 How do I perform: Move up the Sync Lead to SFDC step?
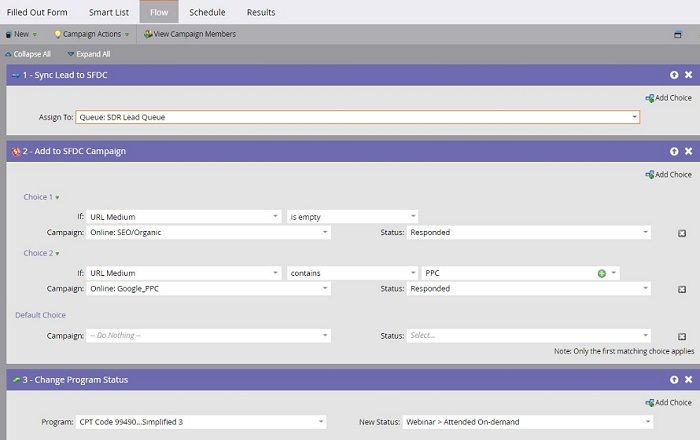674,75
